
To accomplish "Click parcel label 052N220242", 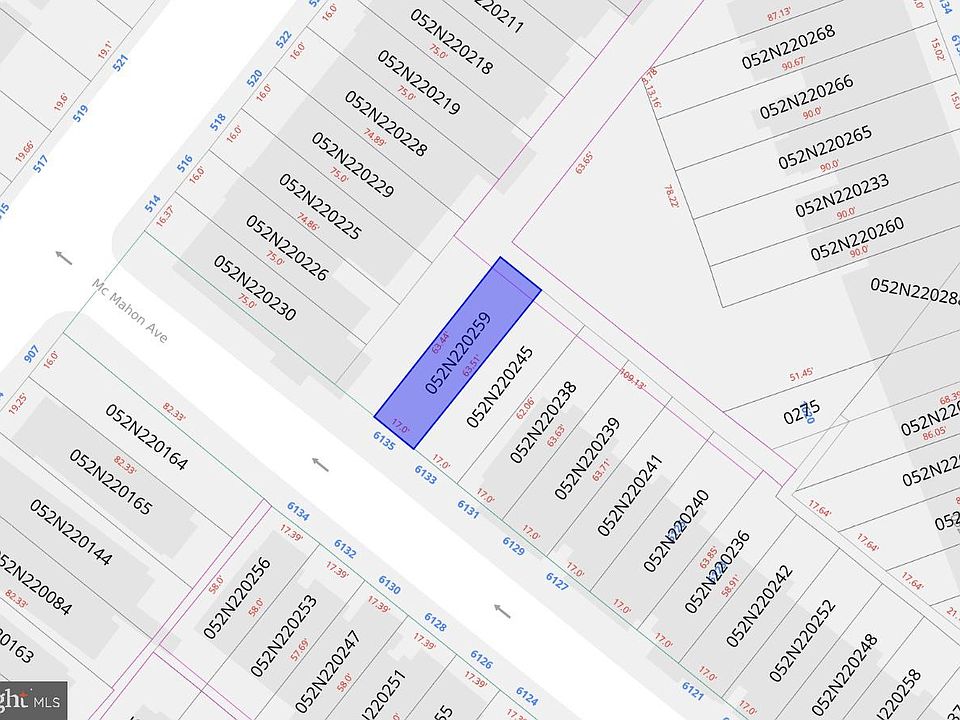I will click(x=759, y=606).
